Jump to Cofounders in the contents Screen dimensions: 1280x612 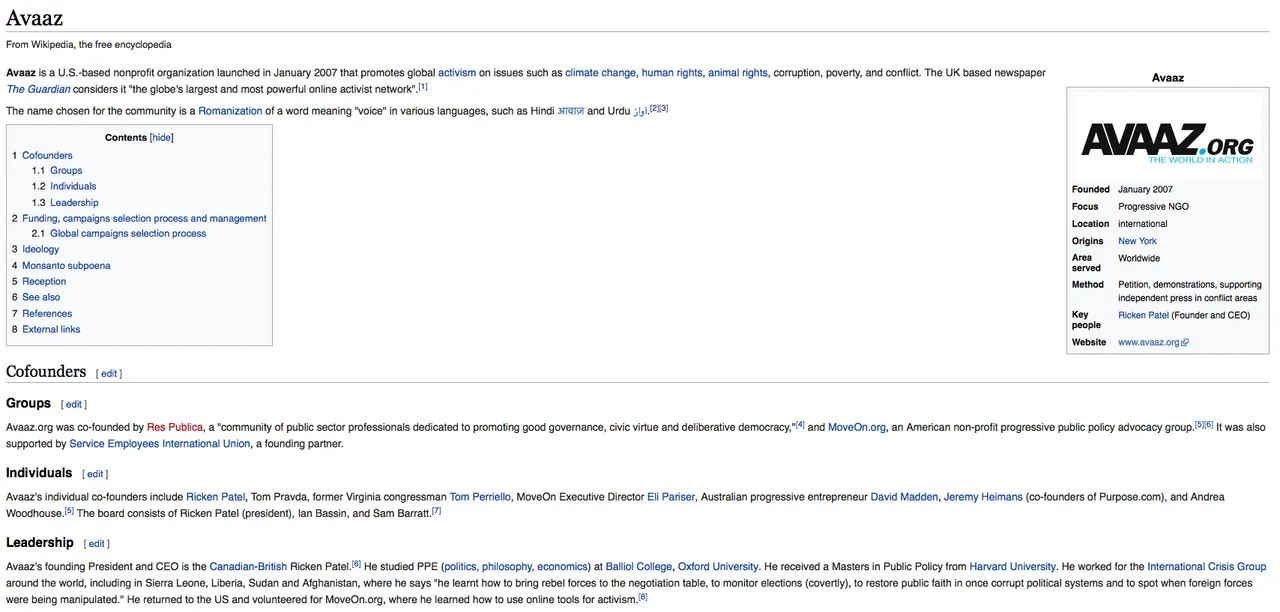(47, 156)
